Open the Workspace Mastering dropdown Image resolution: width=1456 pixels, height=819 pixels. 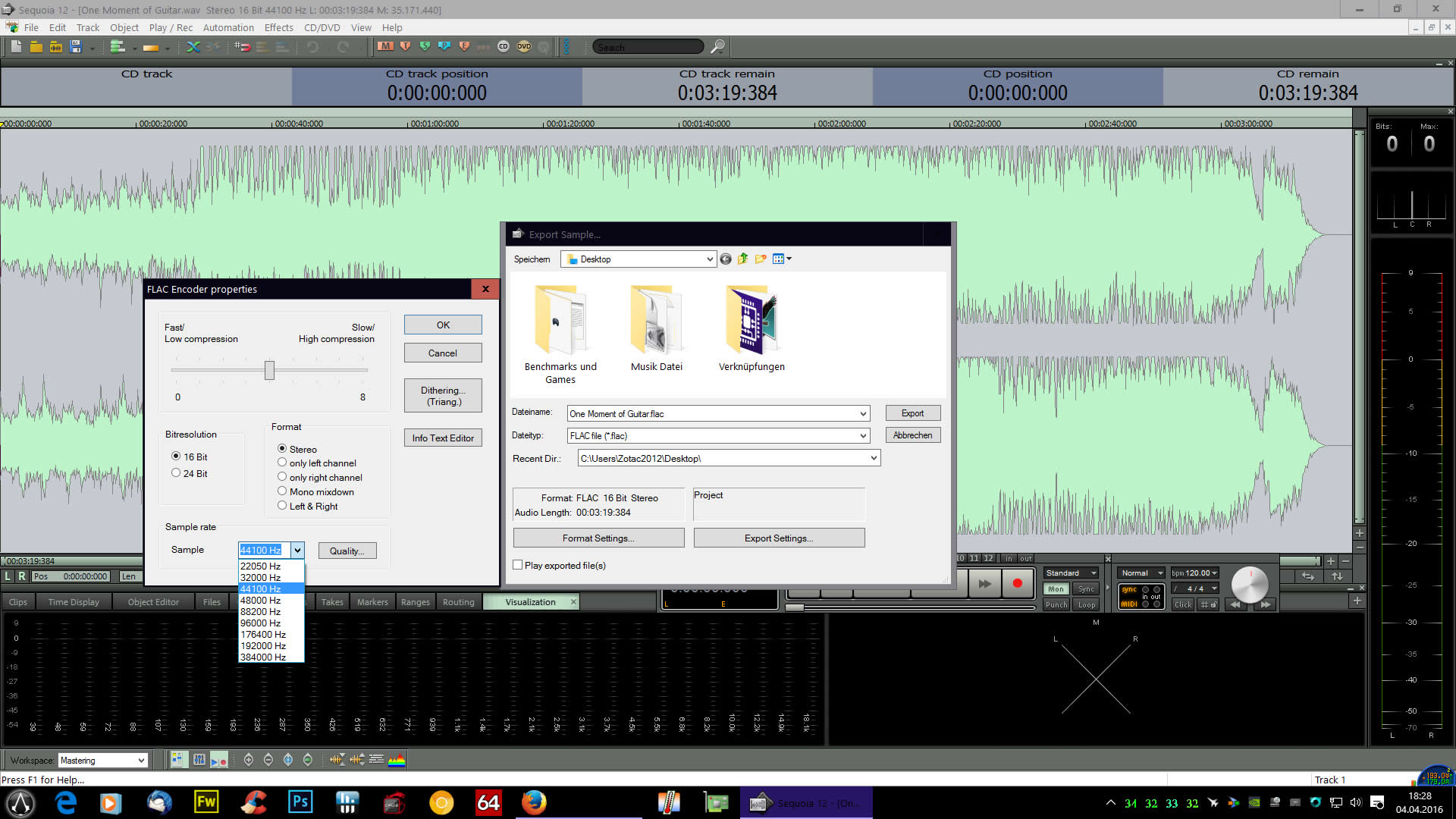141,761
